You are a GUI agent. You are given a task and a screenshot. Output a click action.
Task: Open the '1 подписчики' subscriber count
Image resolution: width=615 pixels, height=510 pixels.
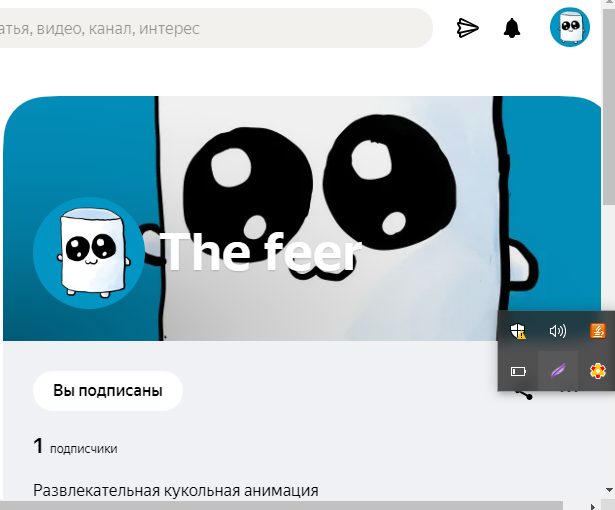(x=75, y=446)
